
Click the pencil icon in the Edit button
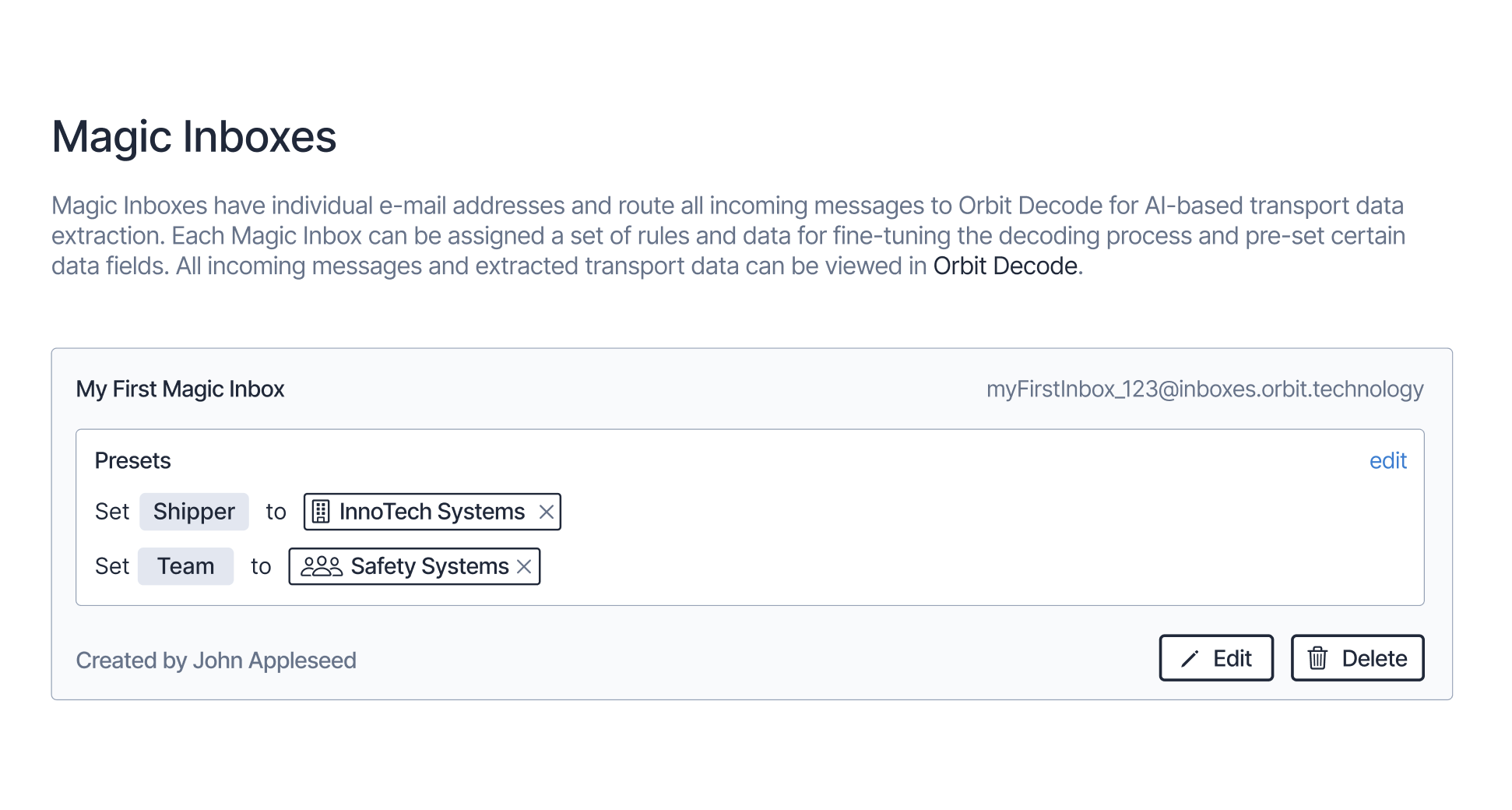1190,659
